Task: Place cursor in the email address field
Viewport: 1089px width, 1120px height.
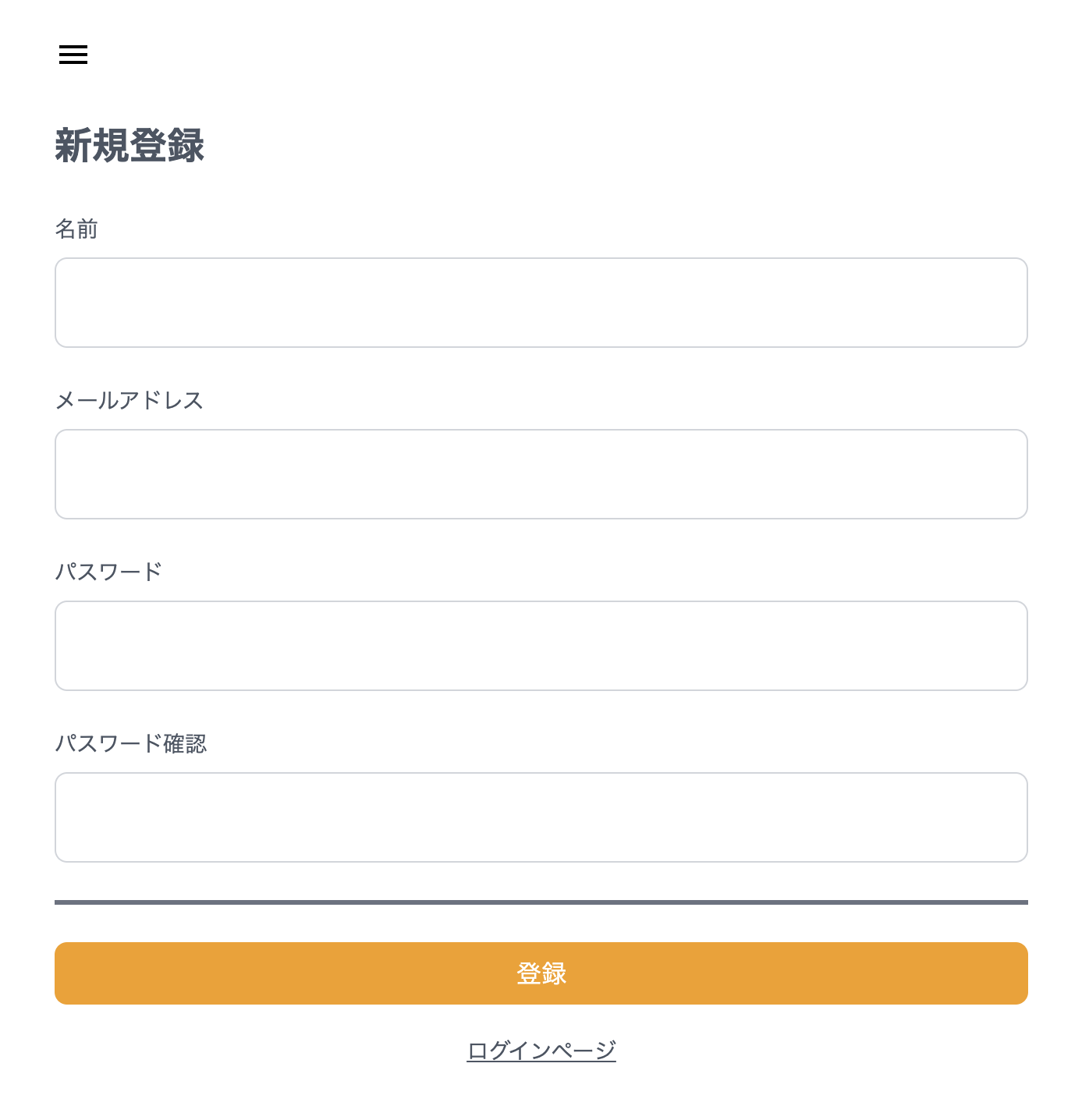Action: tap(541, 474)
